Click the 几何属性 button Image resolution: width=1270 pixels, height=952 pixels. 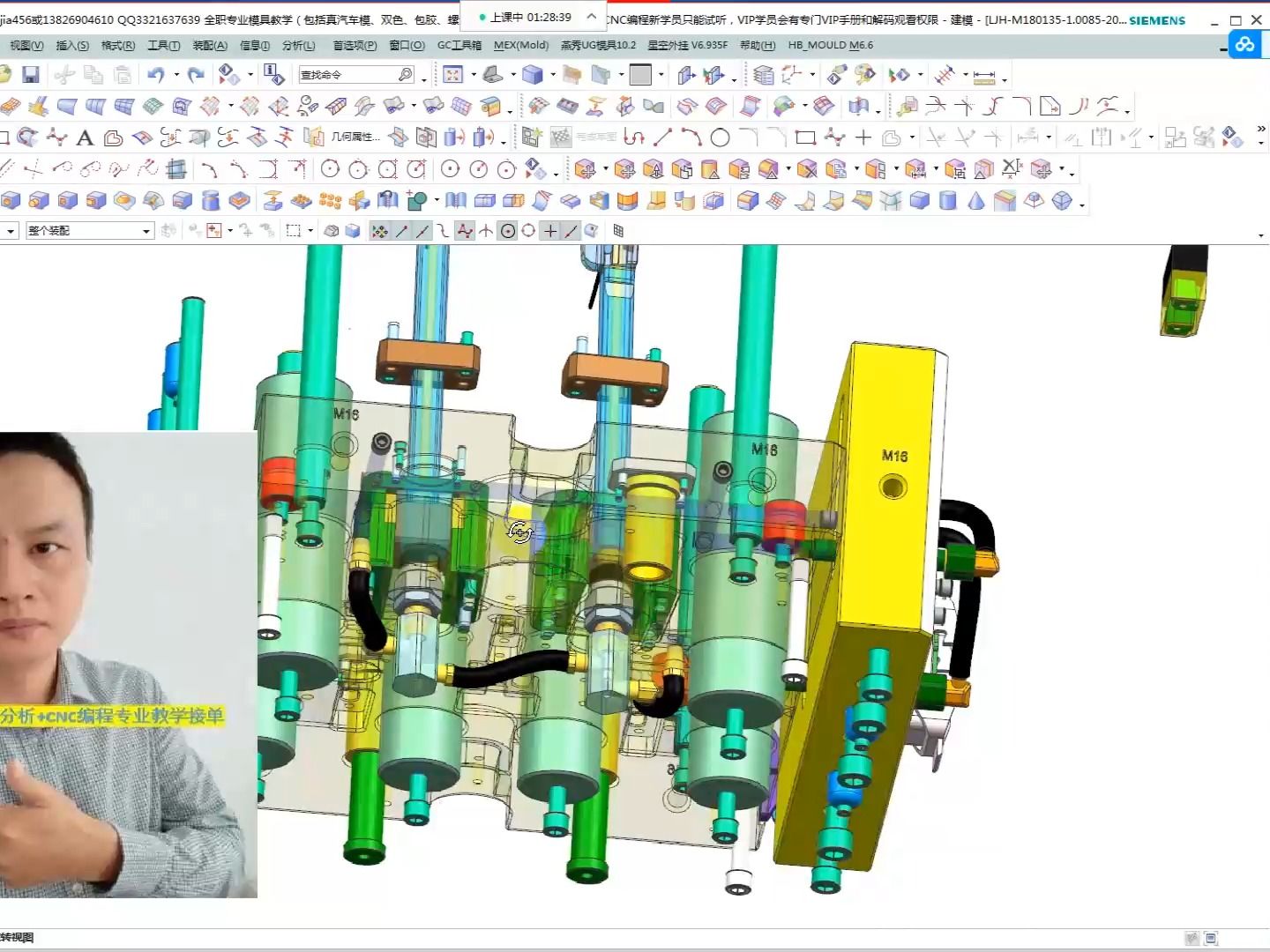pyautogui.click(x=343, y=138)
